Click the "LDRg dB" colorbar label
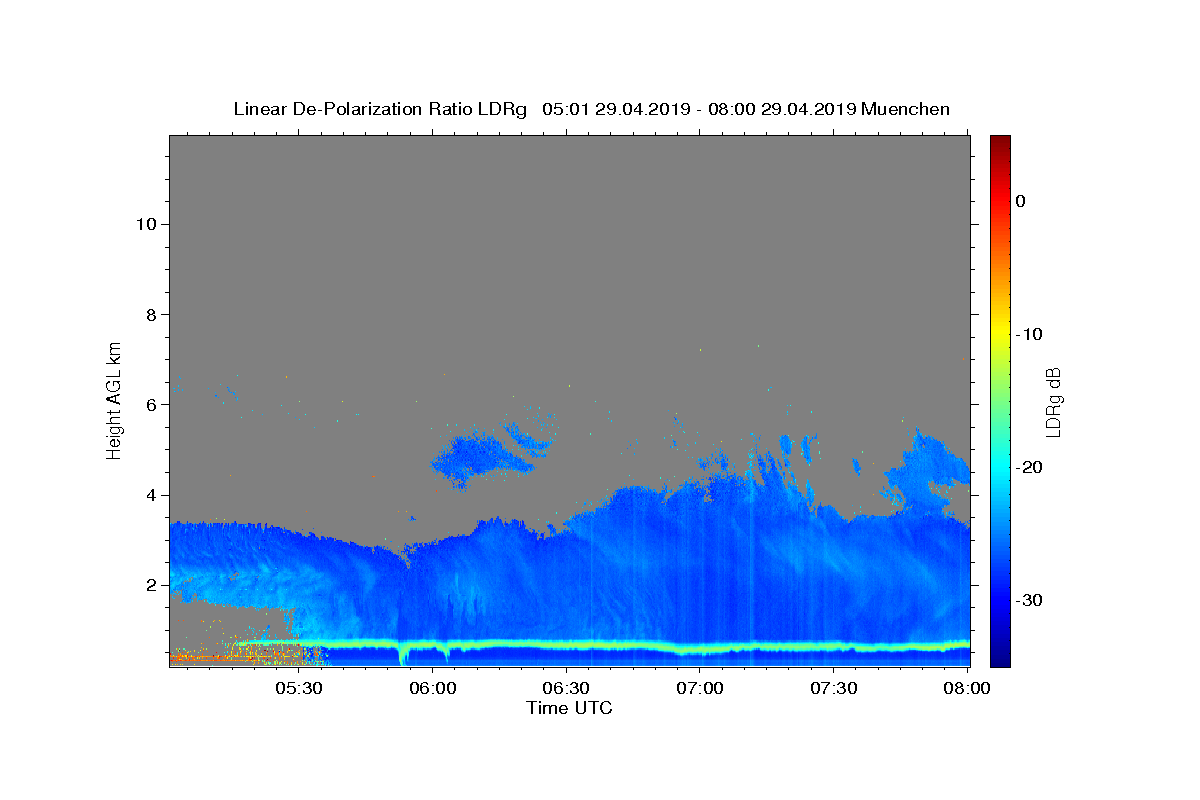The image size is (1200, 800). point(1053,402)
